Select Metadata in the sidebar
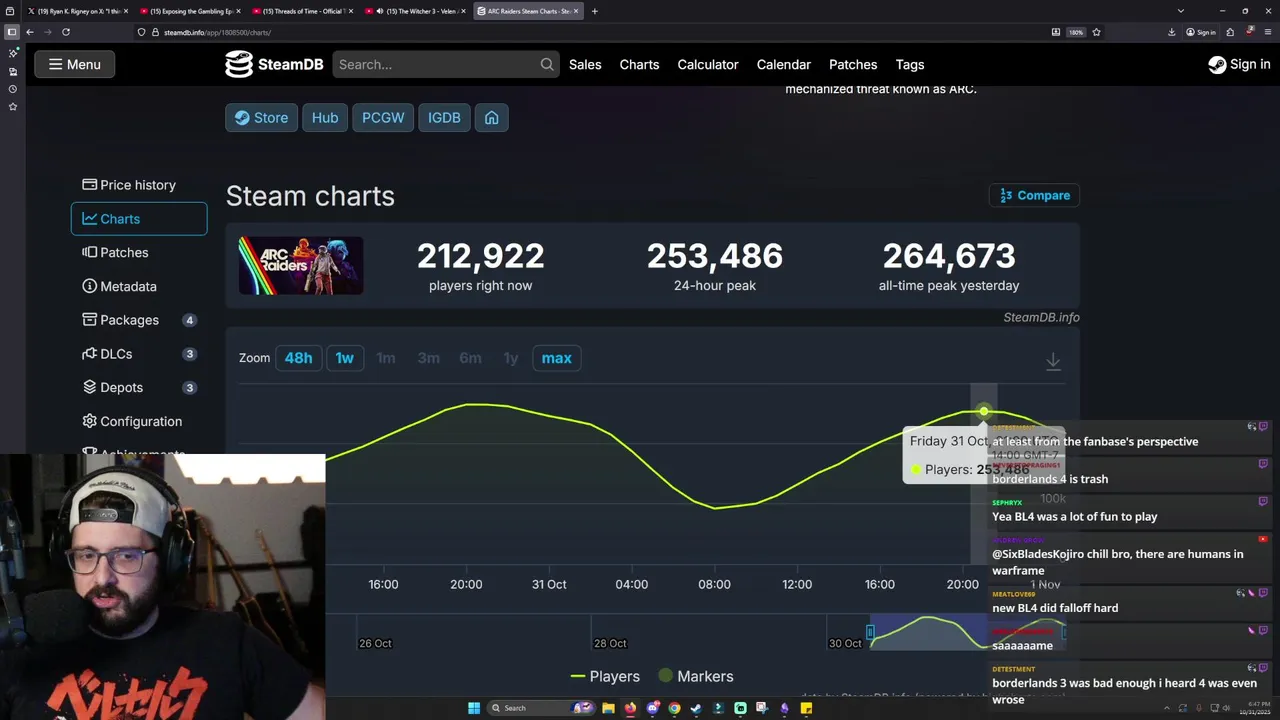1280x720 pixels. click(x=139, y=286)
